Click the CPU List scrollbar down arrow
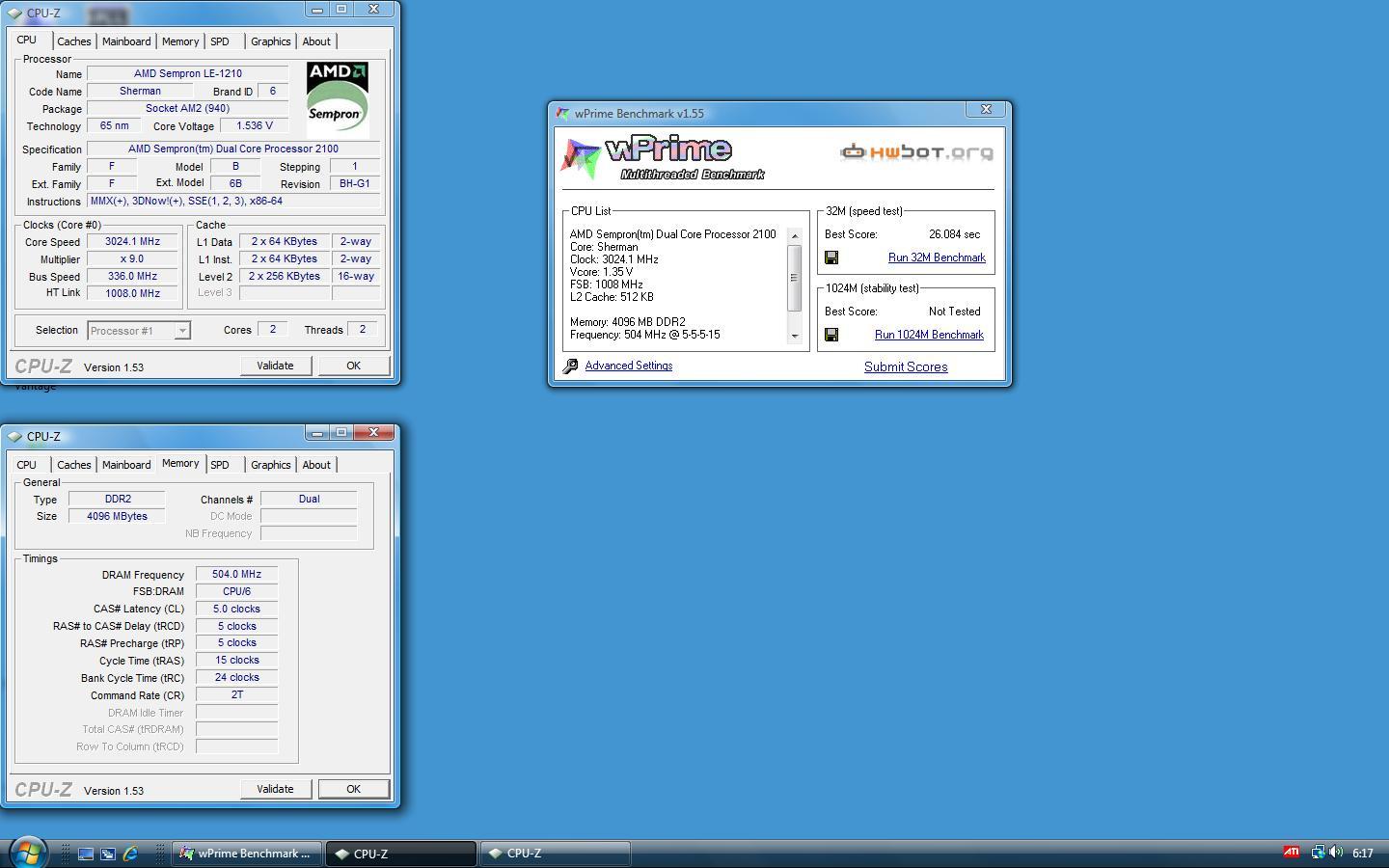Viewport: 1389px width, 868px height. (795, 337)
